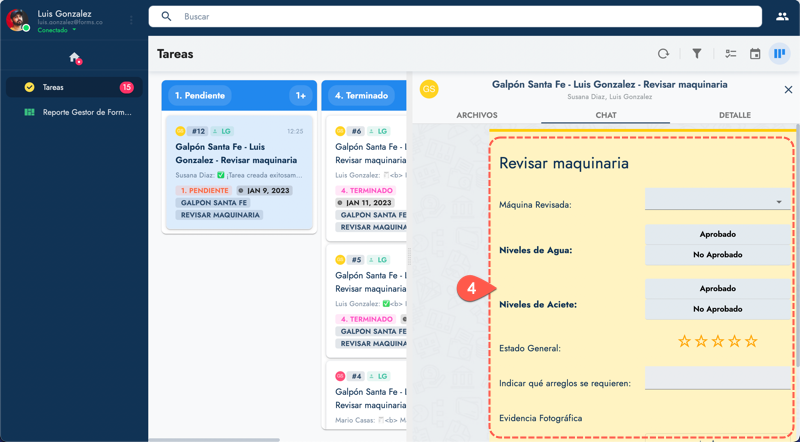The height and width of the screenshot is (442, 800).
Task: Click the 4. TERMINADO tag on card #6
Action: point(365,190)
